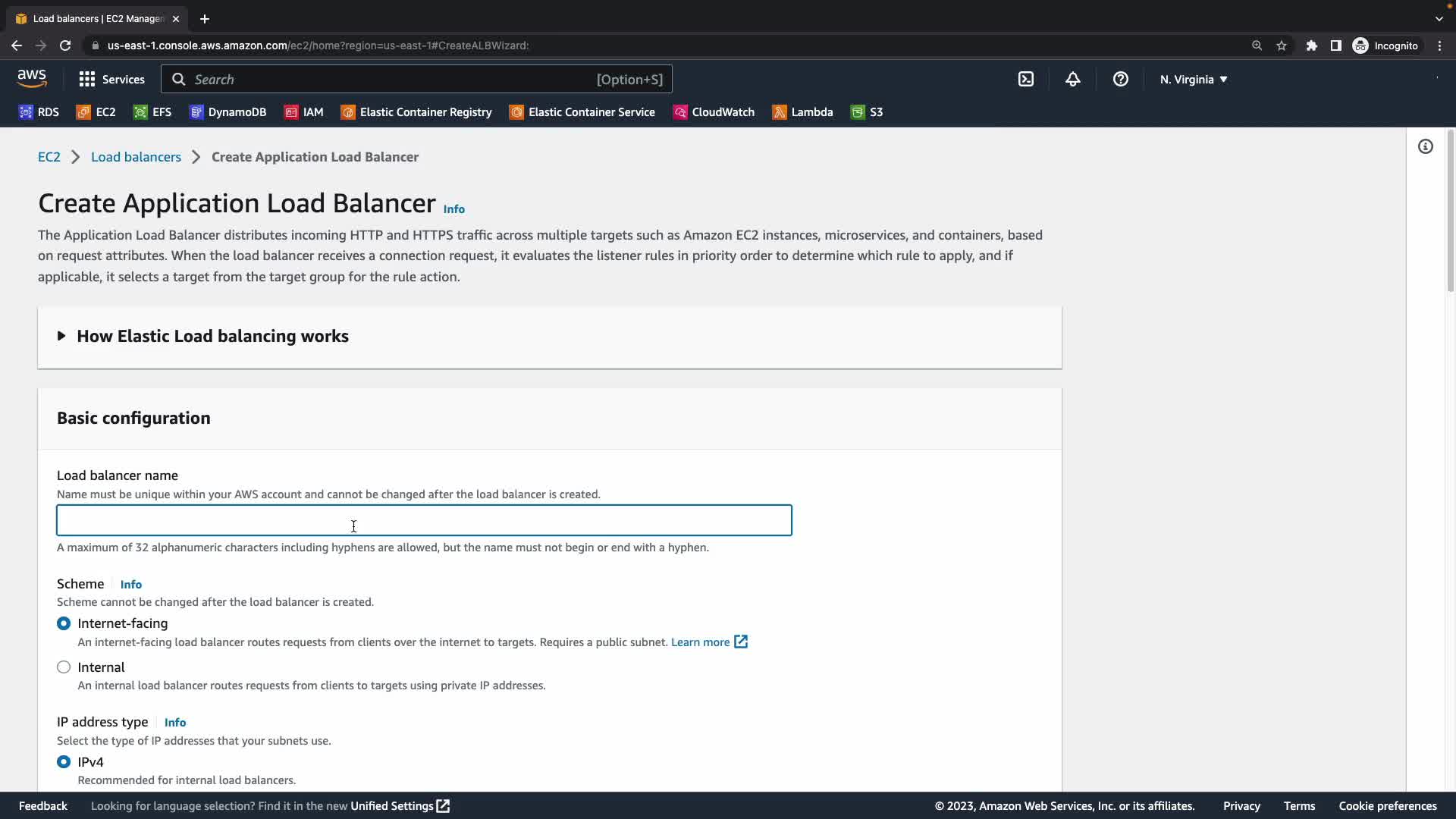Go to Load balancers breadcrumb

(136, 157)
